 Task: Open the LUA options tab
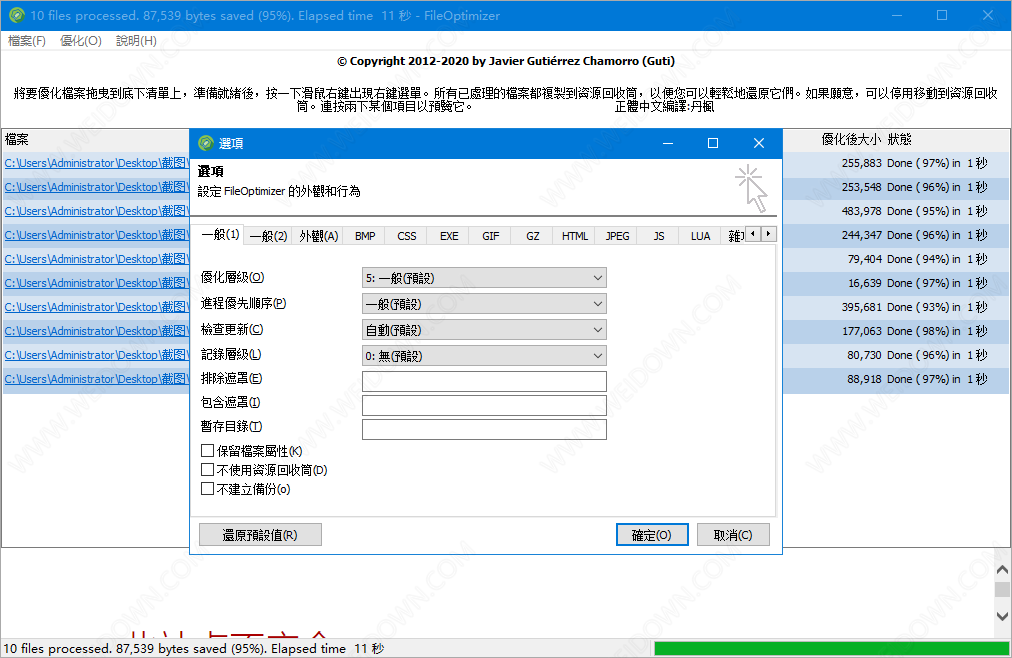tap(700, 236)
